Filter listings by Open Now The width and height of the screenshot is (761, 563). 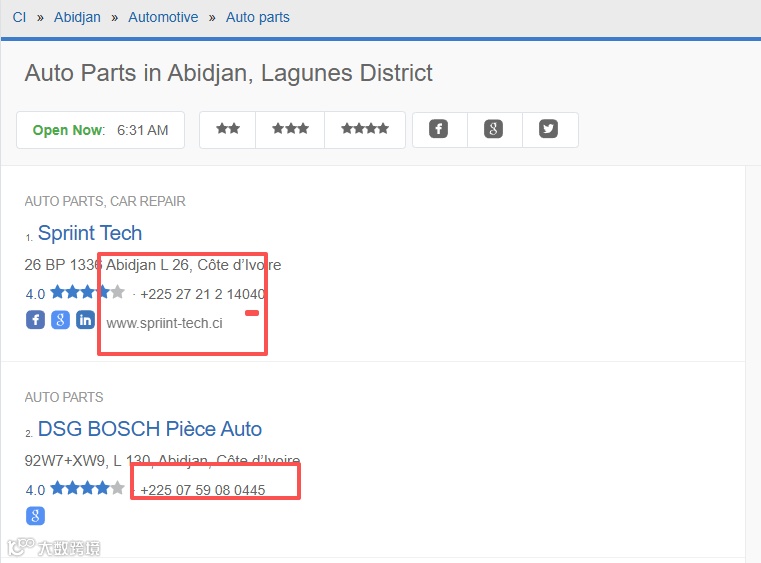coord(100,130)
